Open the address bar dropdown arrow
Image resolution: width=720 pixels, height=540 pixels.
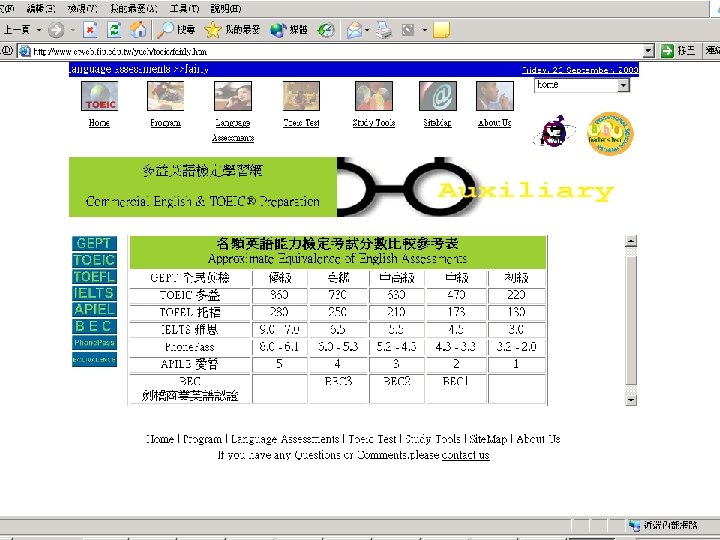pos(648,51)
